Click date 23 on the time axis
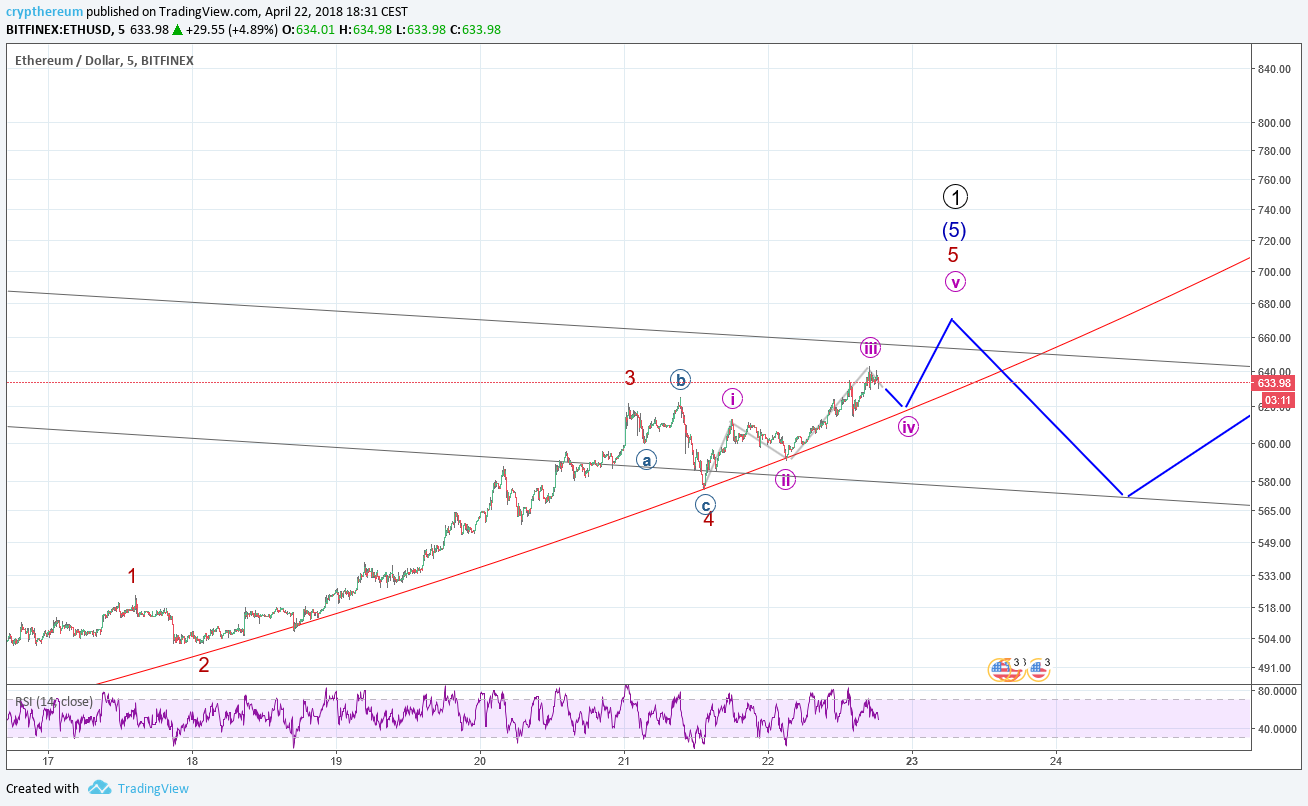 coord(912,761)
